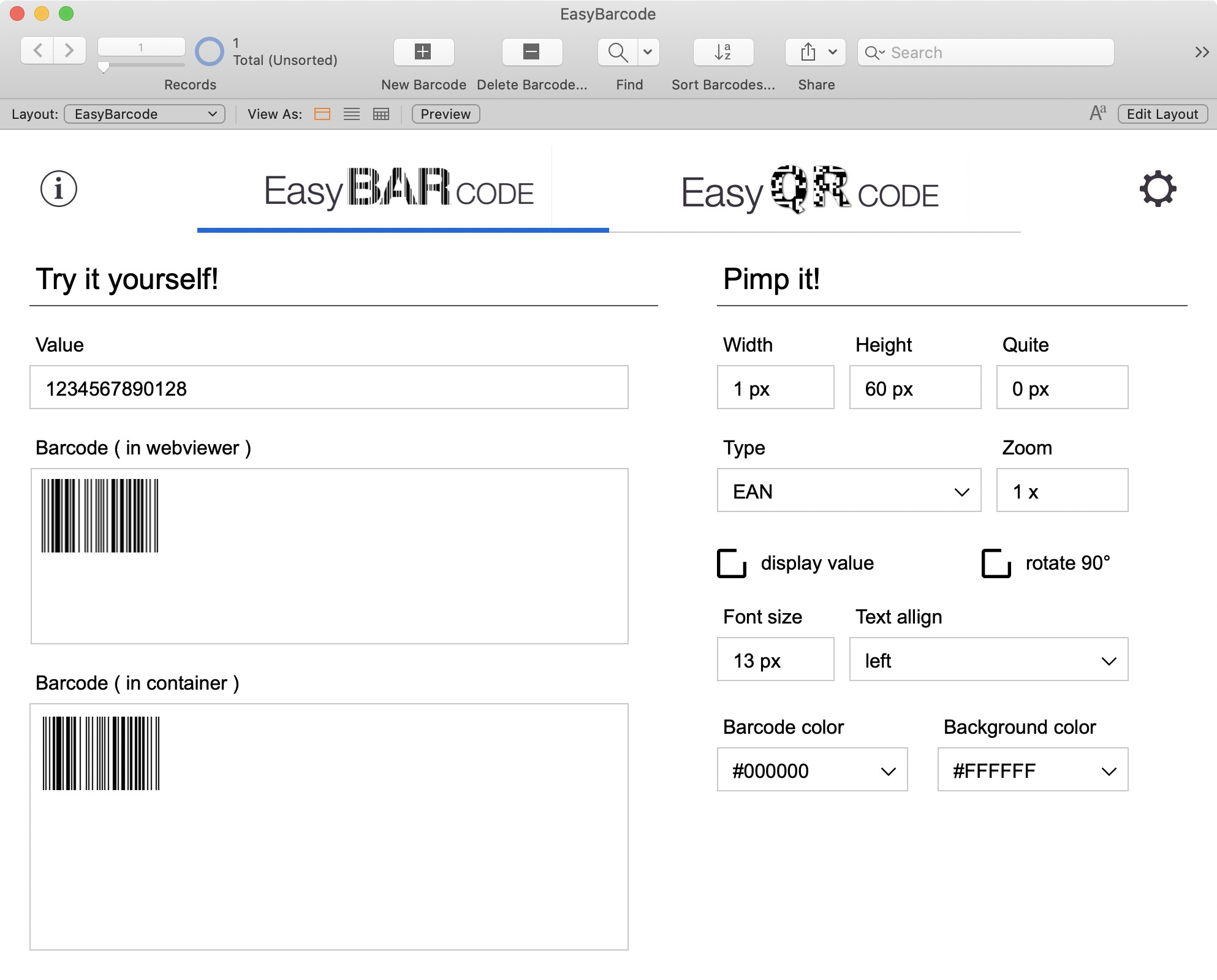Screen dimensions: 1217x980
Task: Switch to the Easy QR CODE tab
Action: click(809, 191)
